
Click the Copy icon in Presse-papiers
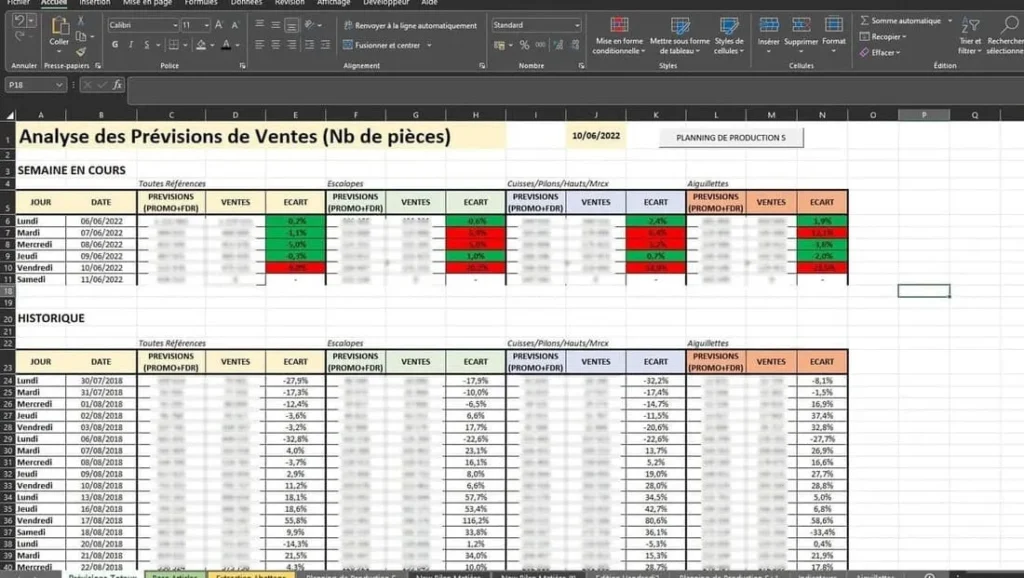click(81, 37)
